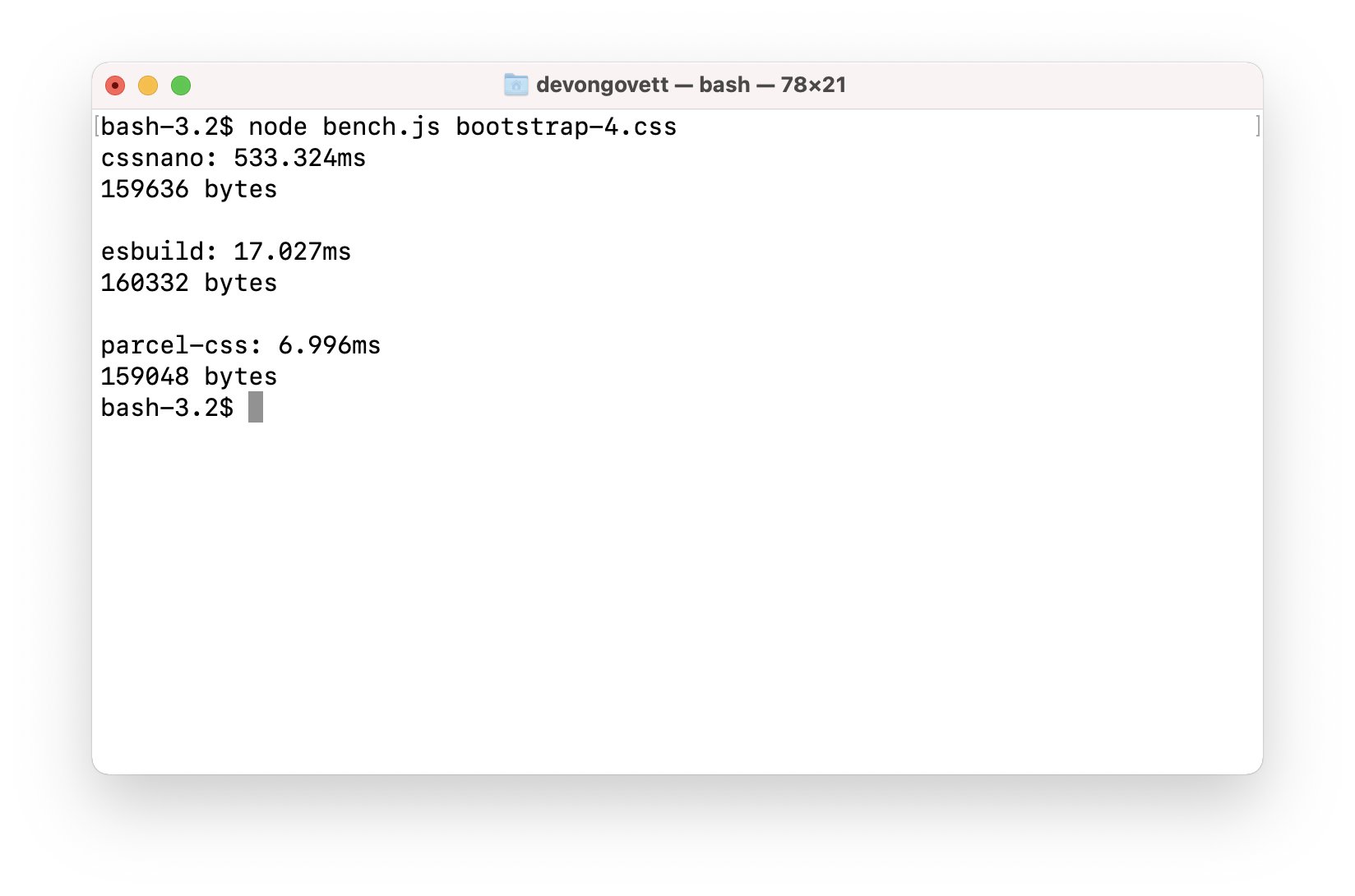Click the '159636 bytes' output line
1355x896 pixels.
point(189,189)
